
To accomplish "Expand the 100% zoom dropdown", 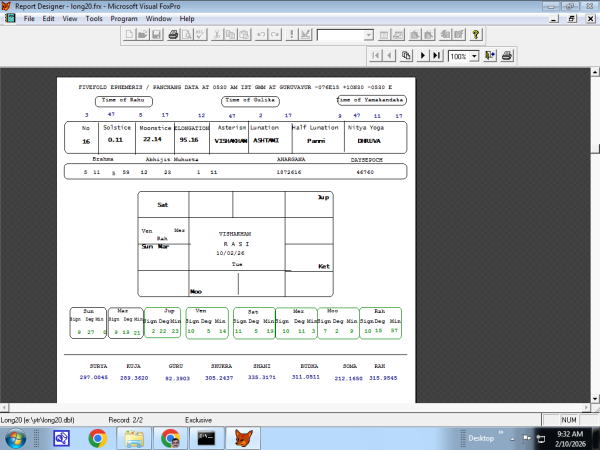I will coord(474,56).
